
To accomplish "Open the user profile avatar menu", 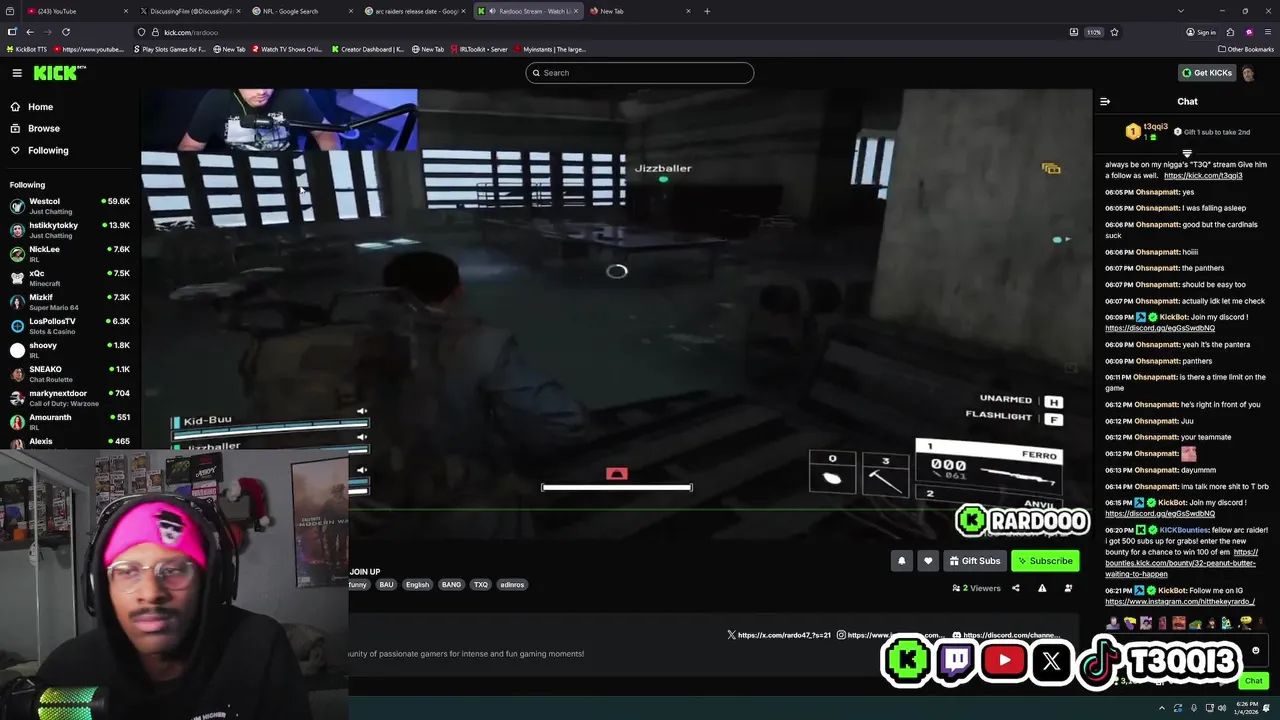I will point(1248,73).
